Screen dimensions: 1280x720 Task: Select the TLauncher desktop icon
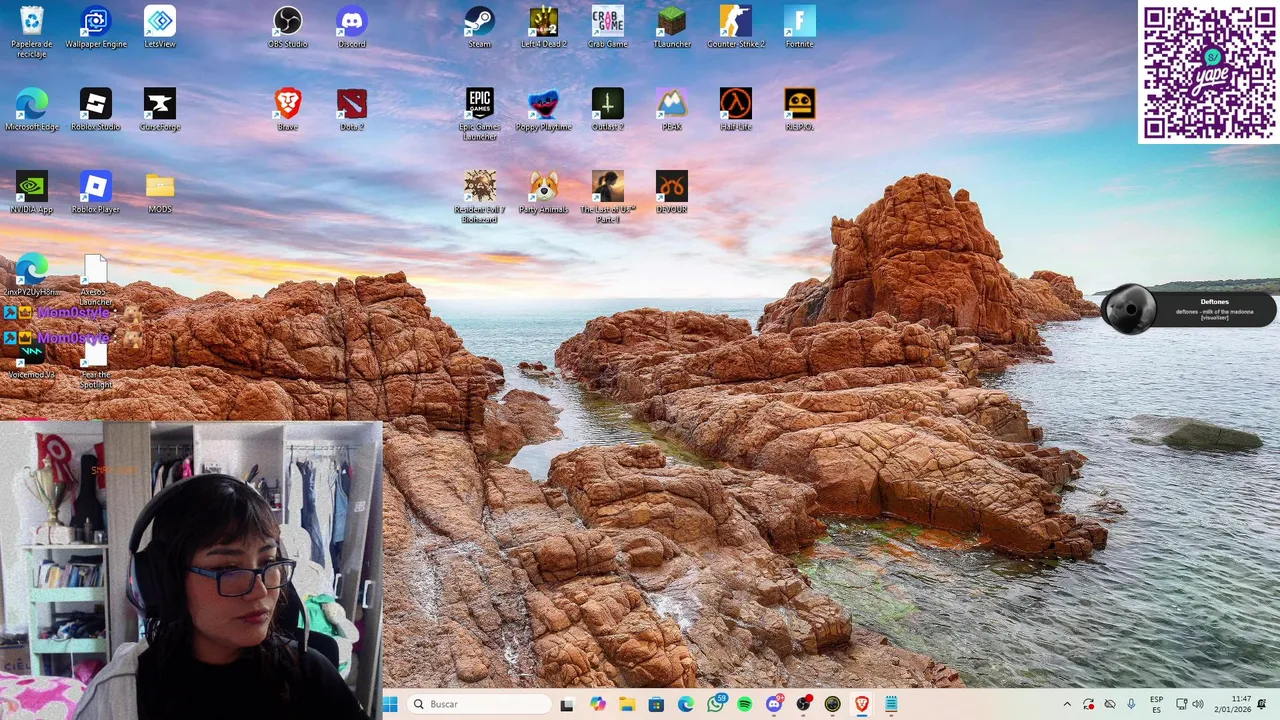pos(672,27)
